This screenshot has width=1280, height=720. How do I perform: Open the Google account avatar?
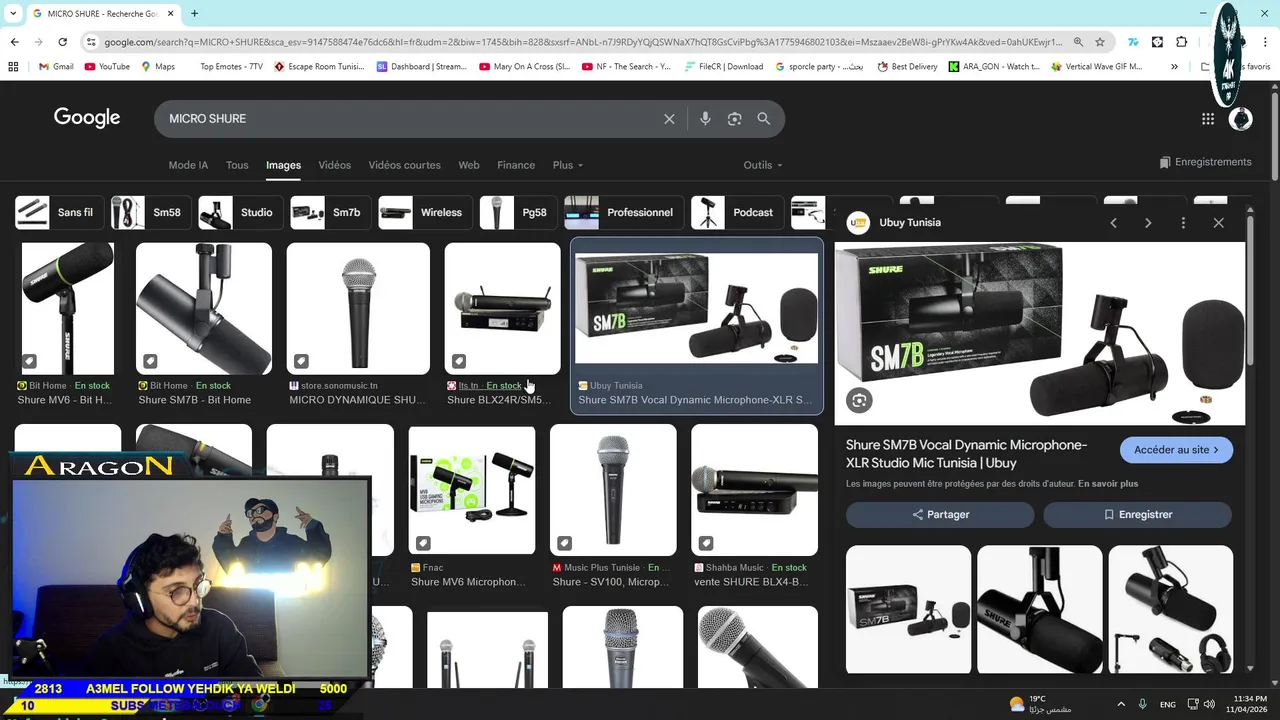click(1240, 119)
